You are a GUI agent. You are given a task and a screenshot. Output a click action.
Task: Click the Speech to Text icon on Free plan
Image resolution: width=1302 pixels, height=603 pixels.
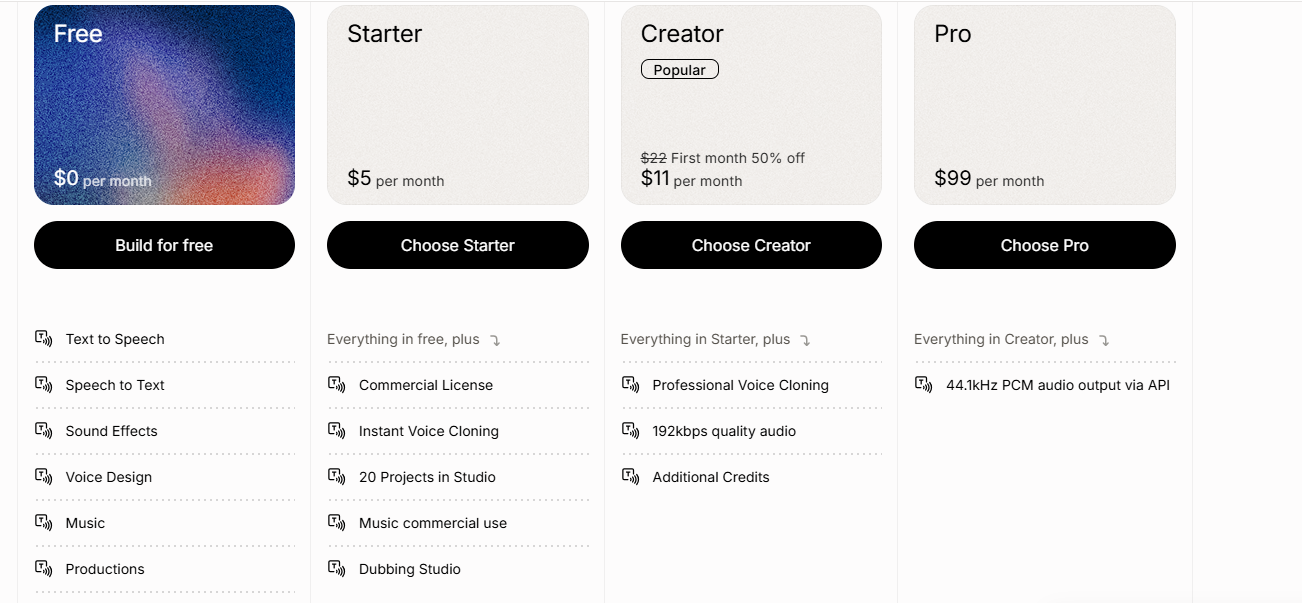(44, 385)
